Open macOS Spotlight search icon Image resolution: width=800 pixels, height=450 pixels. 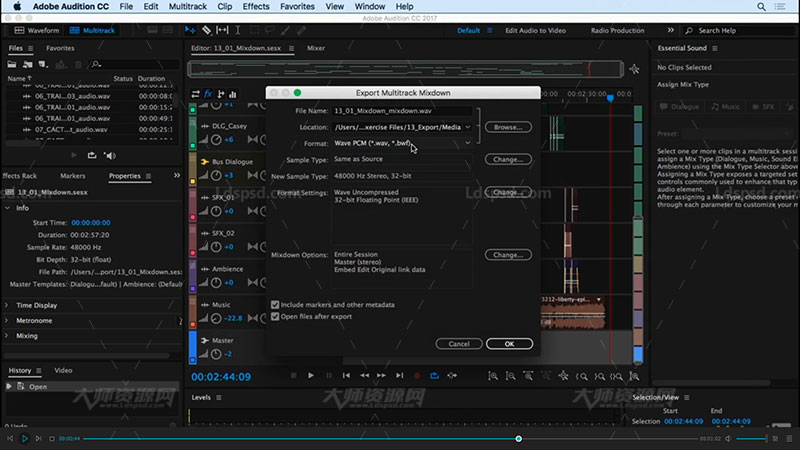click(x=761, y=7)
